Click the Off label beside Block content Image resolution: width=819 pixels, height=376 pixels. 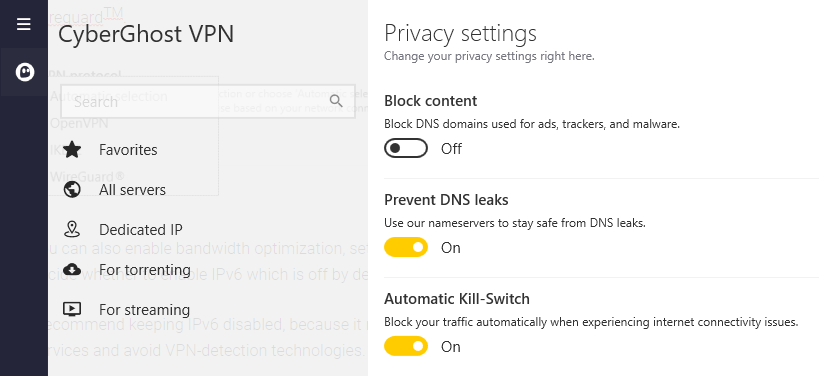pos(451,149)
